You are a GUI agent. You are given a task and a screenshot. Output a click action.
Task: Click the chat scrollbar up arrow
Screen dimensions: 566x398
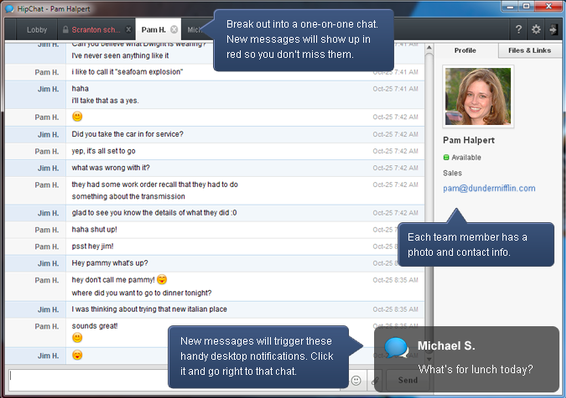429,48
